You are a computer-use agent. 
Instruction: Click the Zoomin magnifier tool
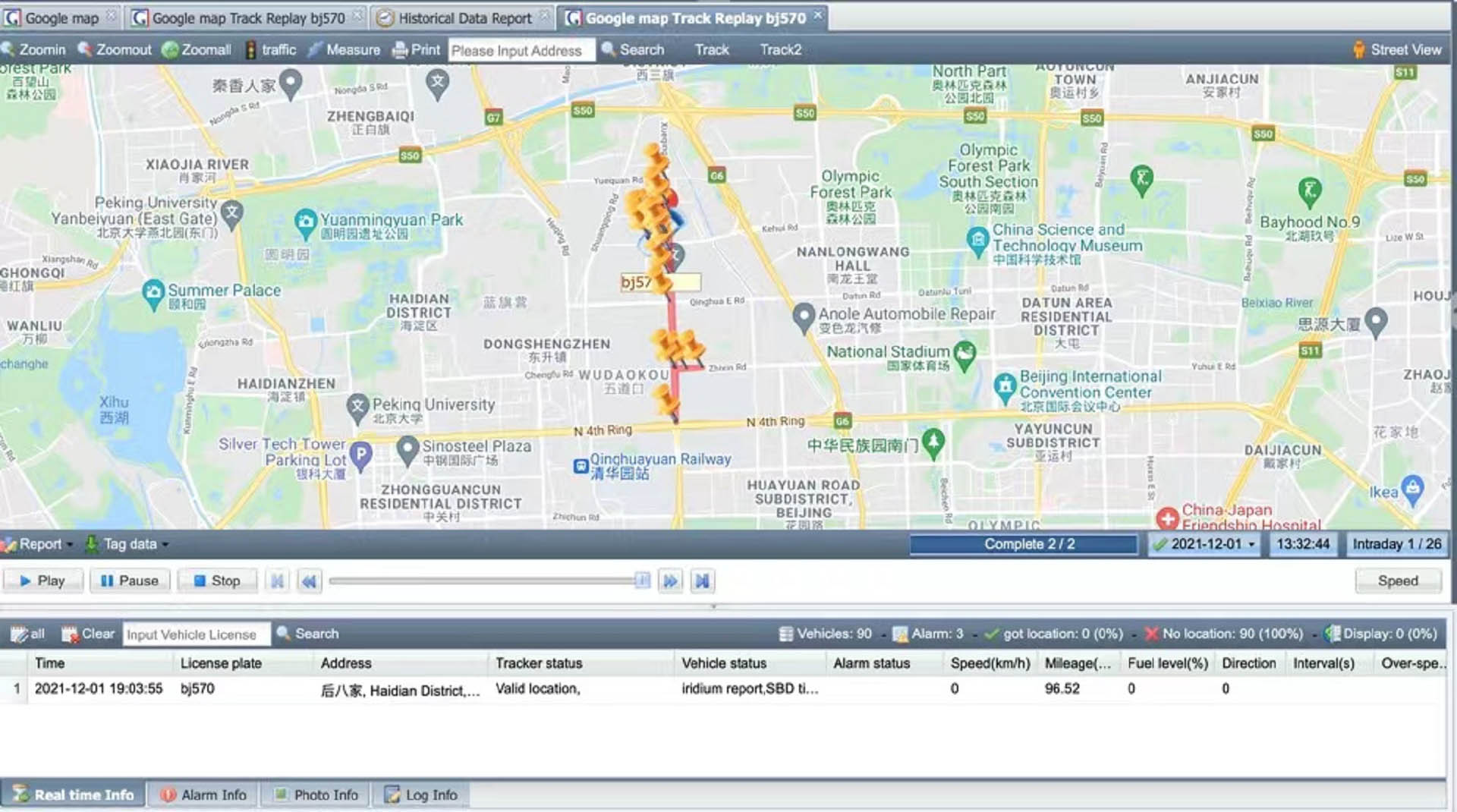pyautogui.click(x=33, y=50)
